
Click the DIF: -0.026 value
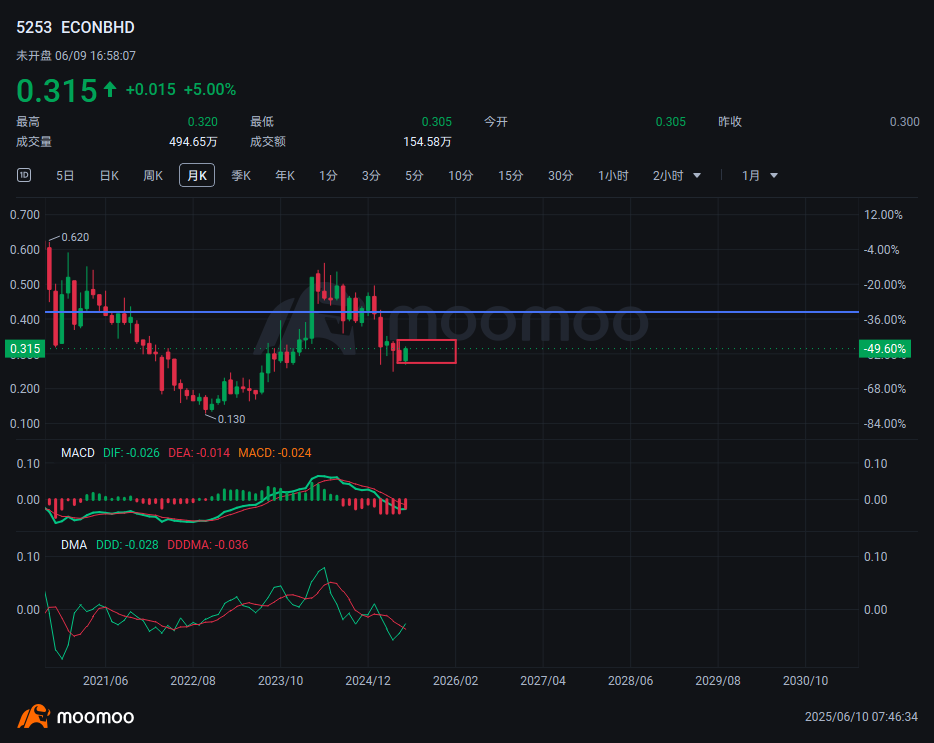131,453
